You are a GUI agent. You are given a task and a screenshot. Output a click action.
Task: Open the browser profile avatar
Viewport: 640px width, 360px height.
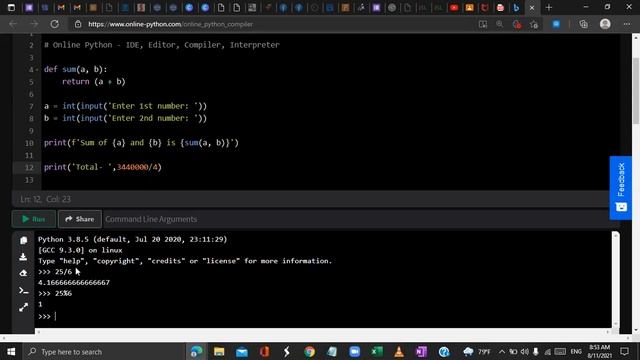605,24
